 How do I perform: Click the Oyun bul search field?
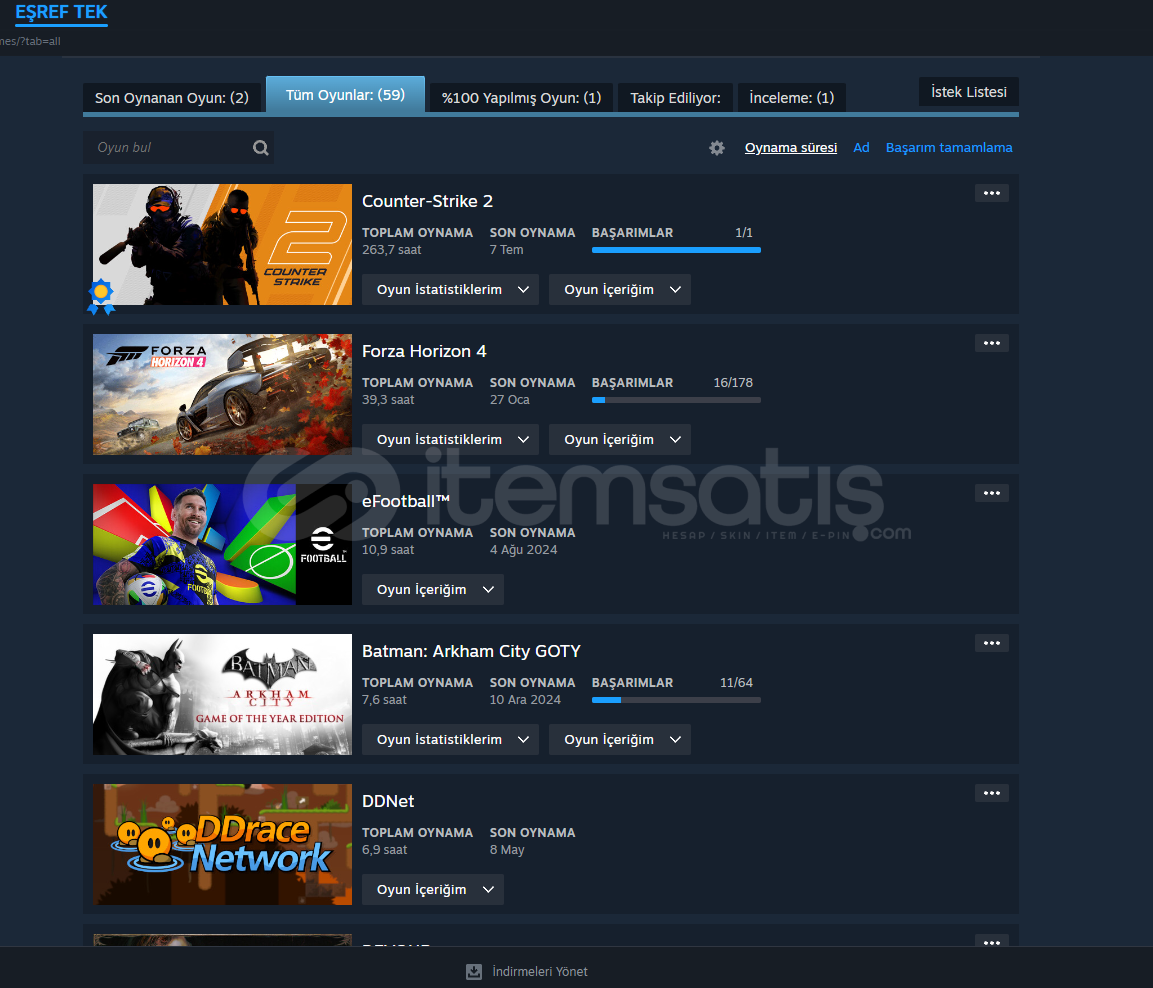coord(178,148)
